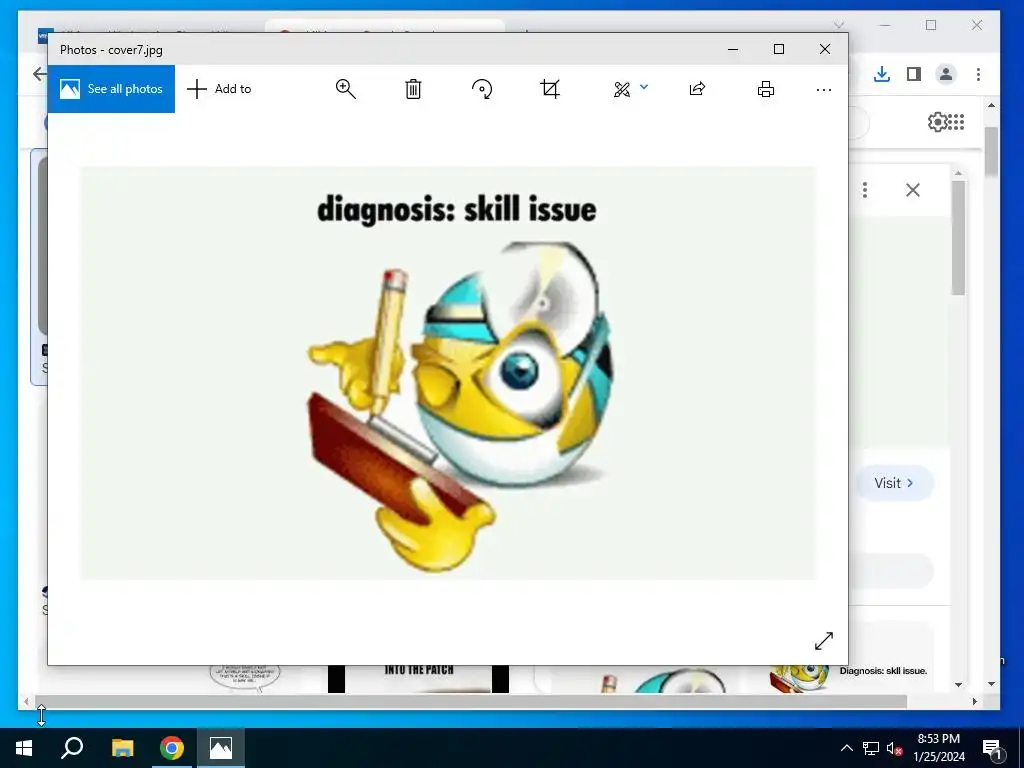Open the Crop tool icon
The image size is (1024, 768).
pyautogui.click(x=550, y=89)
